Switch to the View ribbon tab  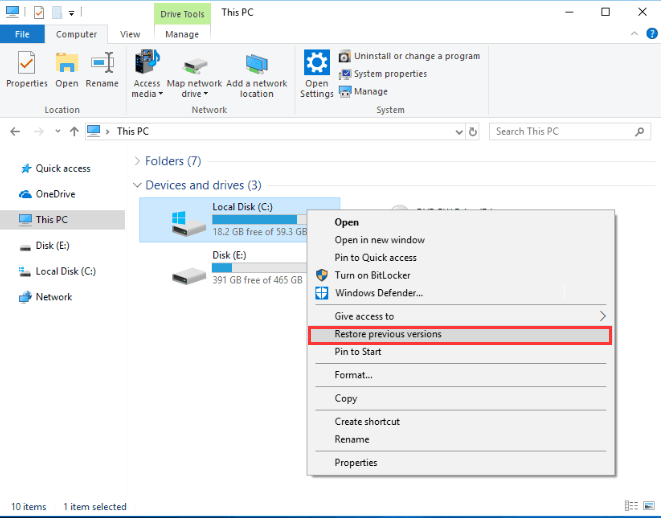click(130, 34)
